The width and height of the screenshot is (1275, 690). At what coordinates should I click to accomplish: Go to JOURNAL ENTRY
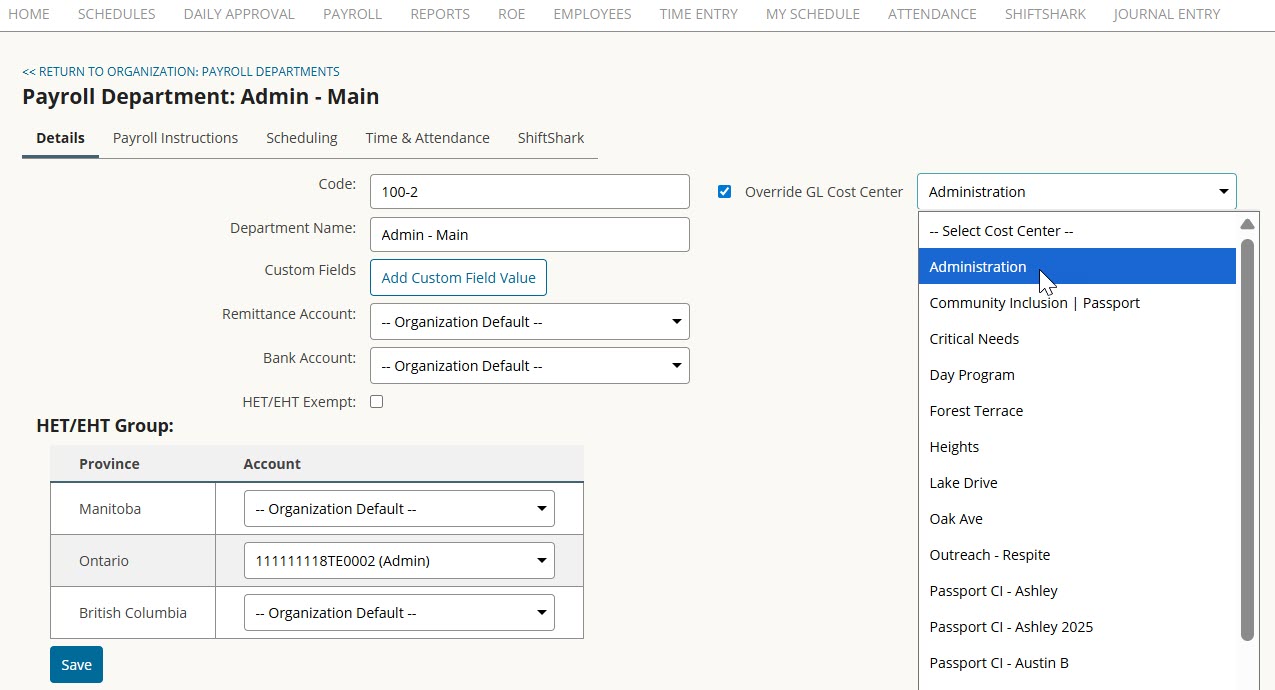point(1166,14)
